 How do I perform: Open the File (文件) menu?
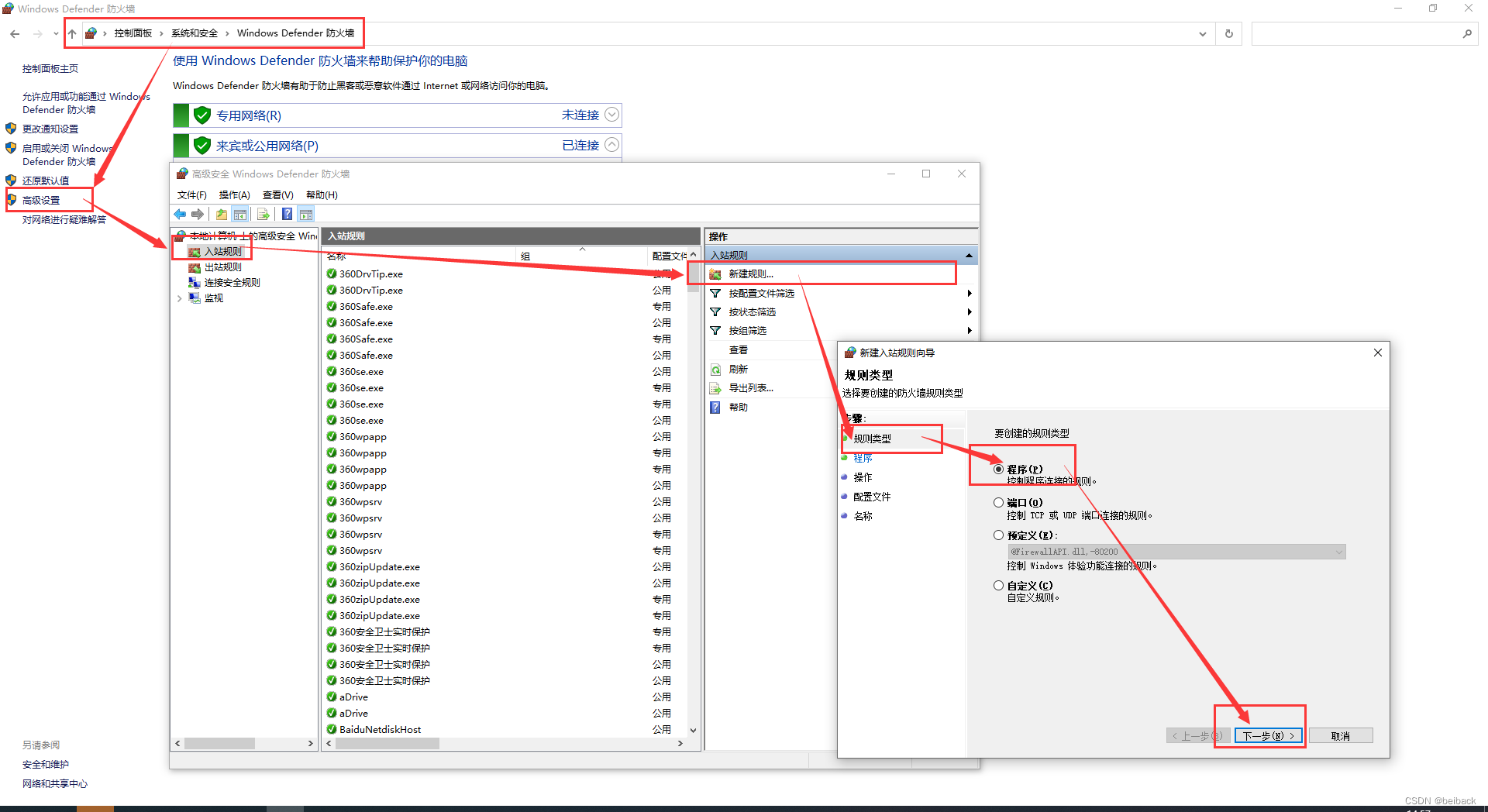(x=191, y=195)
